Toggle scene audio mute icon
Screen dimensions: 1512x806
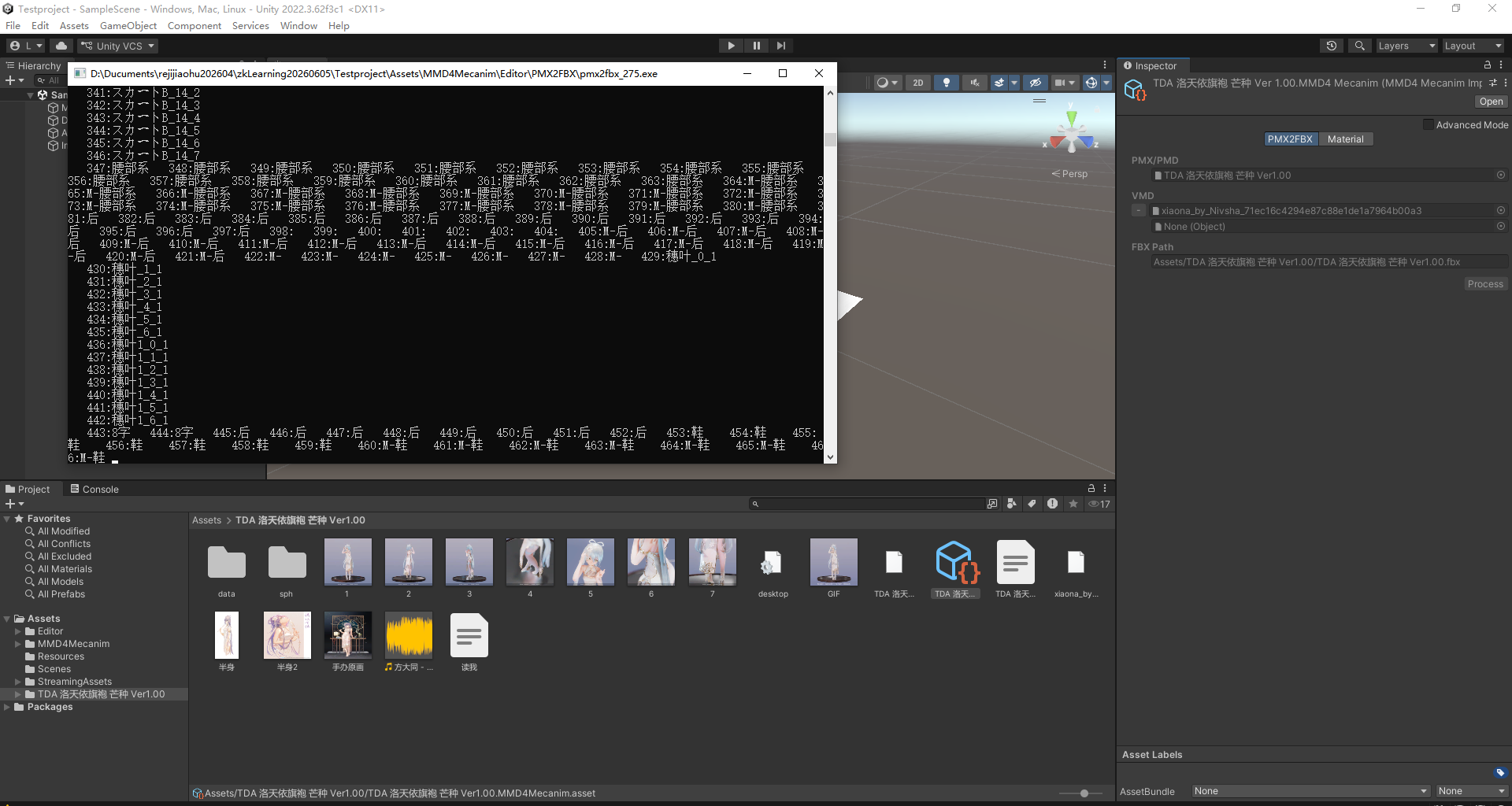(x=974, y=83)
